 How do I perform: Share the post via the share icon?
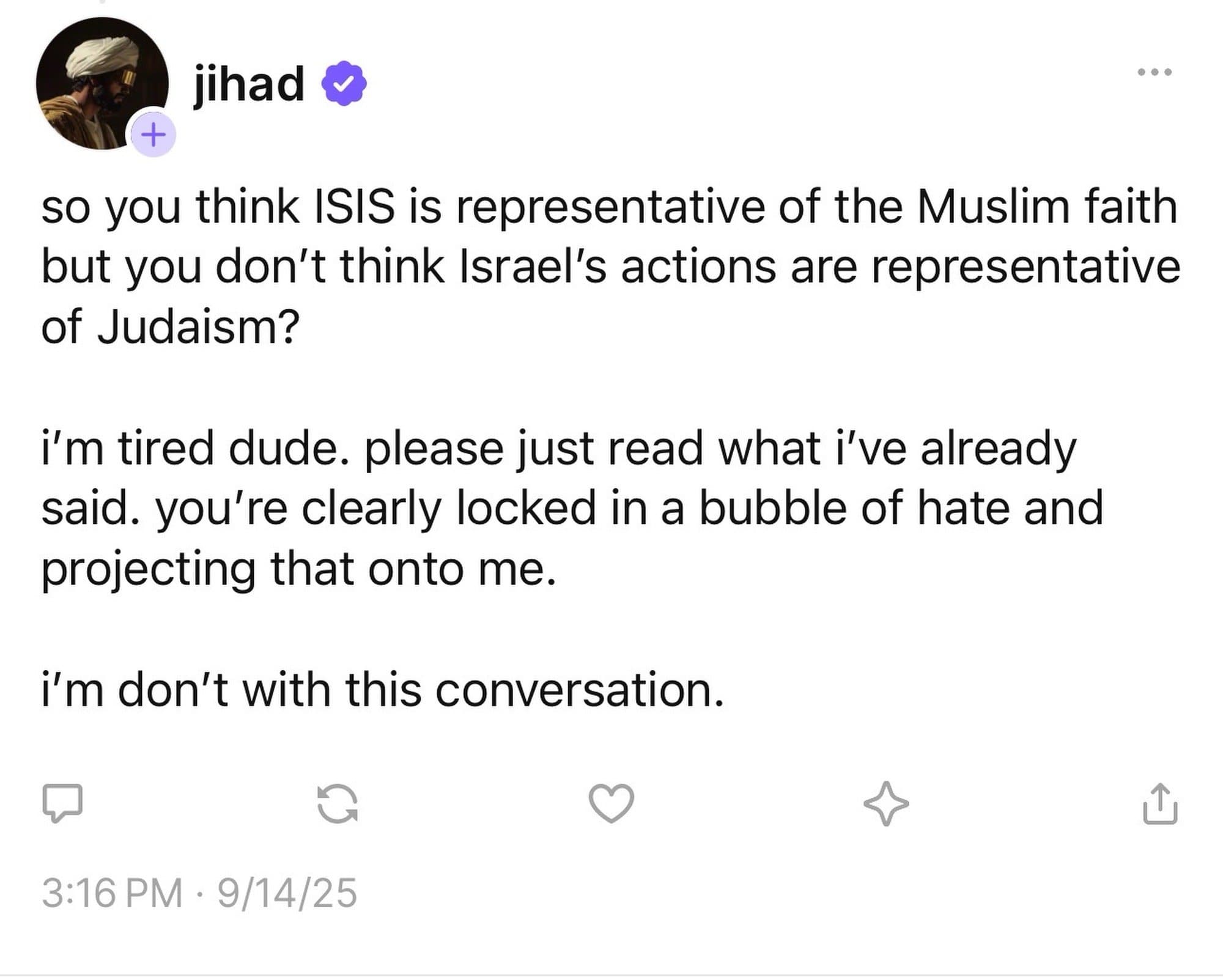pyautogui.click(x=1159, y=803)
